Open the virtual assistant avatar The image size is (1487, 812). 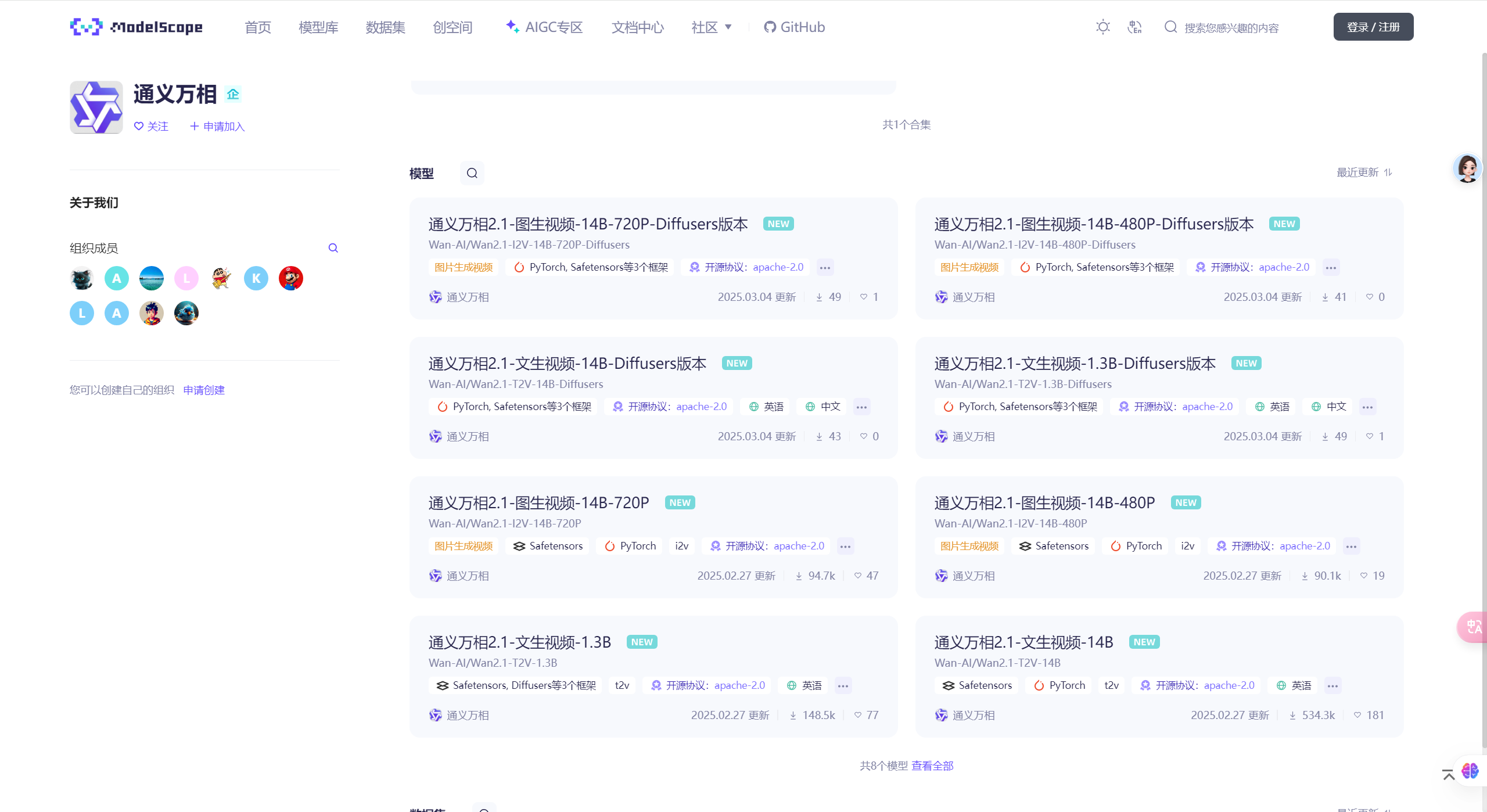point(1467,168)
